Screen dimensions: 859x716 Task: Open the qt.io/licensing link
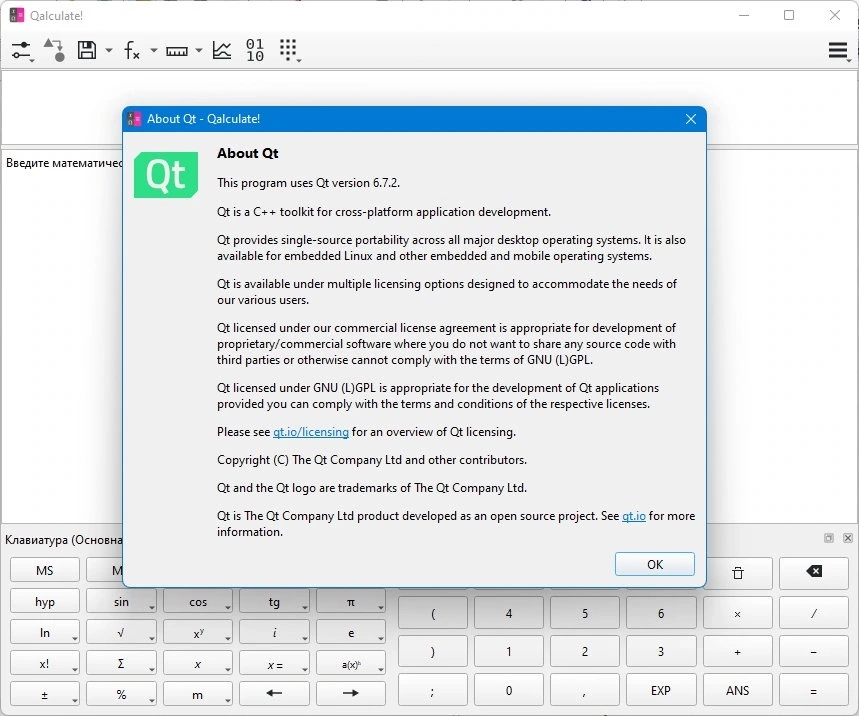tap(311, 432)
